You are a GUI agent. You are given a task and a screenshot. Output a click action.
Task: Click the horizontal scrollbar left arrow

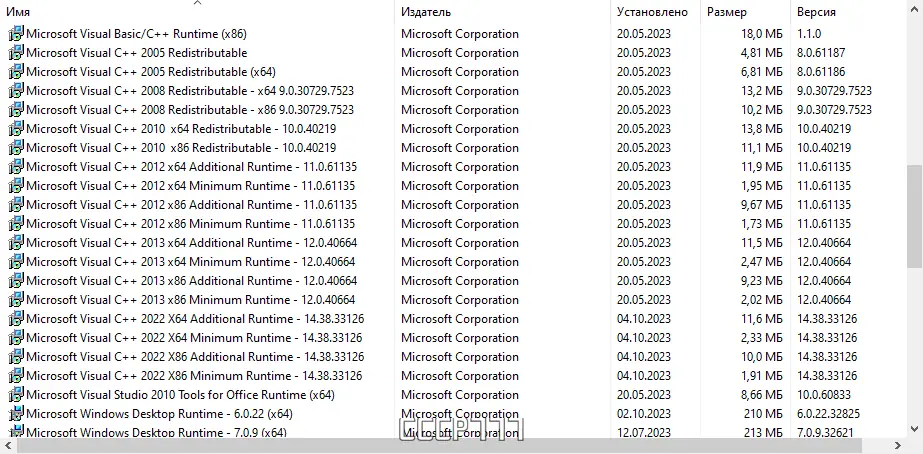coord(8,446)
